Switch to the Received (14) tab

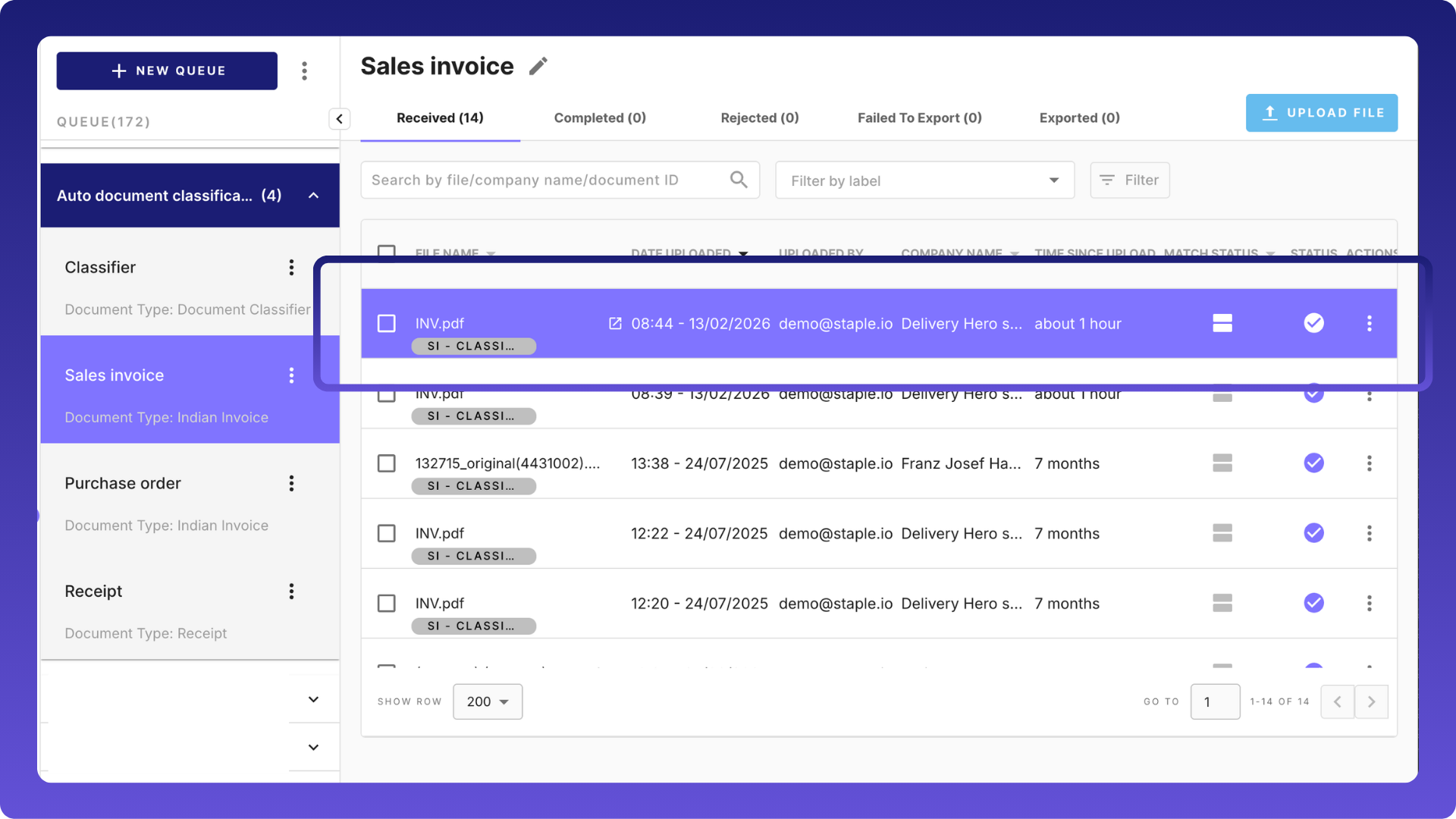440,118
